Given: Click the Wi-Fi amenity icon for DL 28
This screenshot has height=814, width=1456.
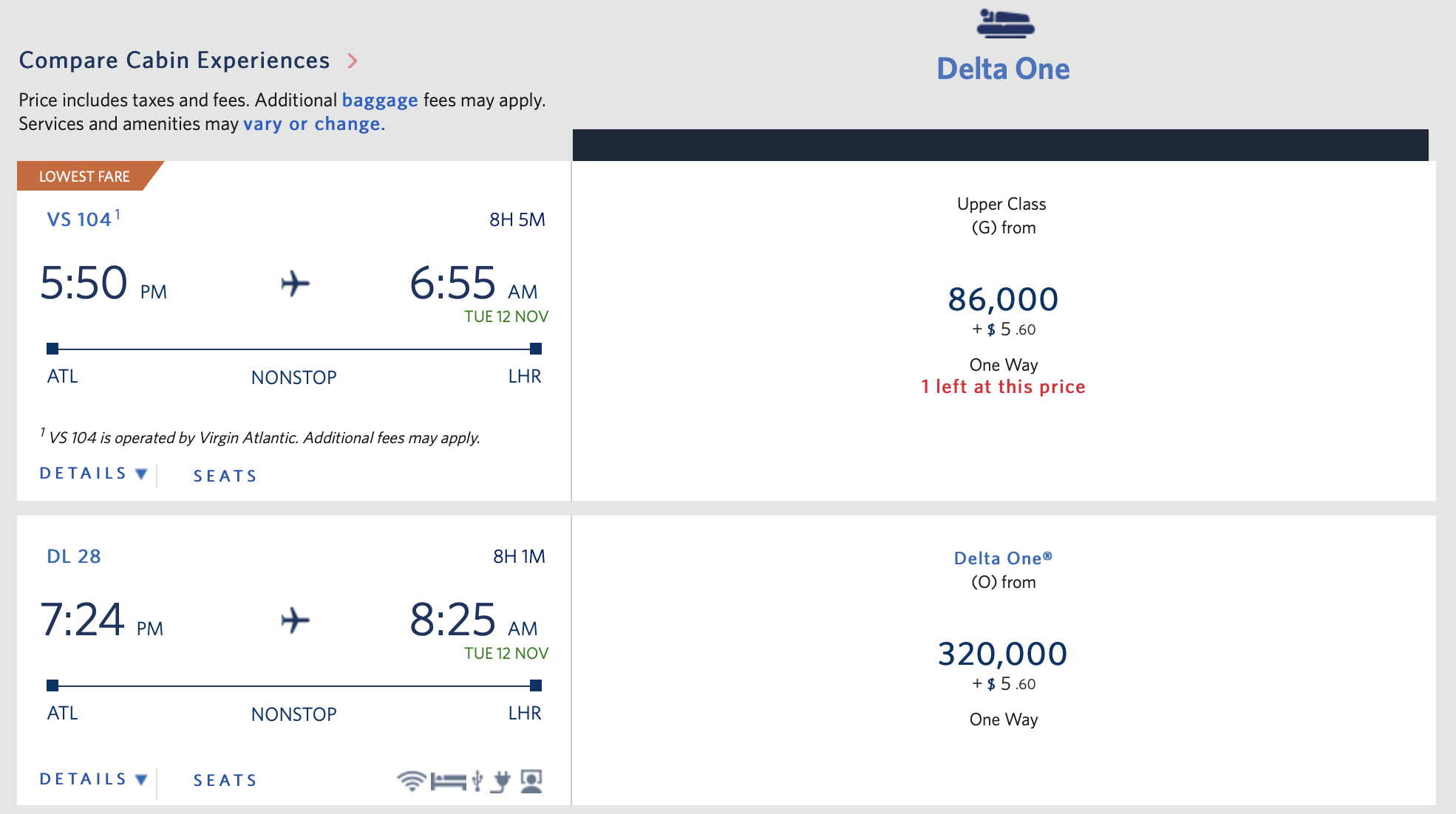Looking at the screenshot, I should [411, 781].
